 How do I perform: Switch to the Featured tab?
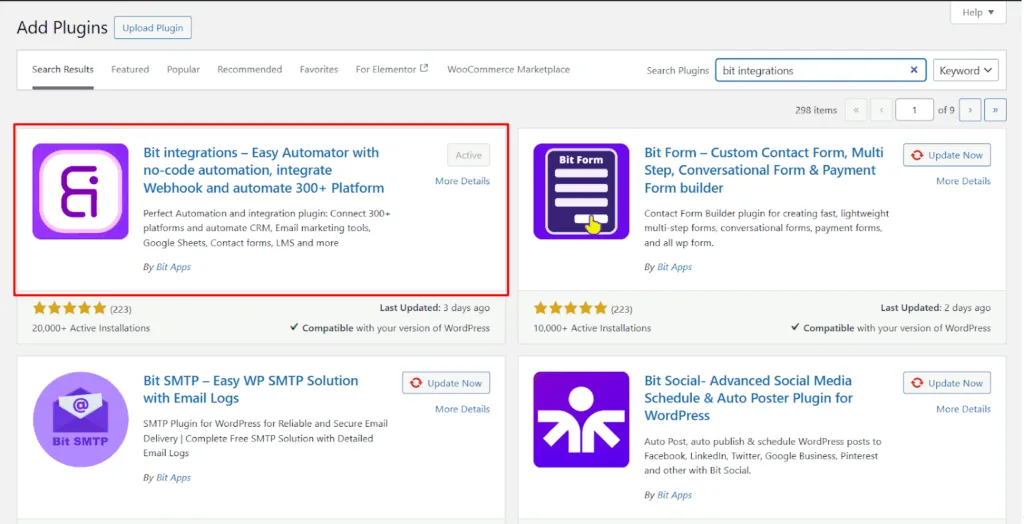pyautogui.click(x=130, y=69)
